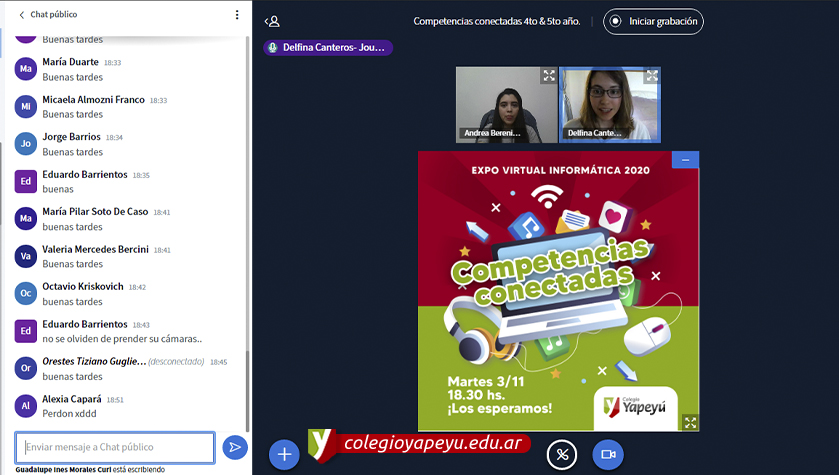Toggle the muted microphone button
839x475 pixels.
pos(562,454)
